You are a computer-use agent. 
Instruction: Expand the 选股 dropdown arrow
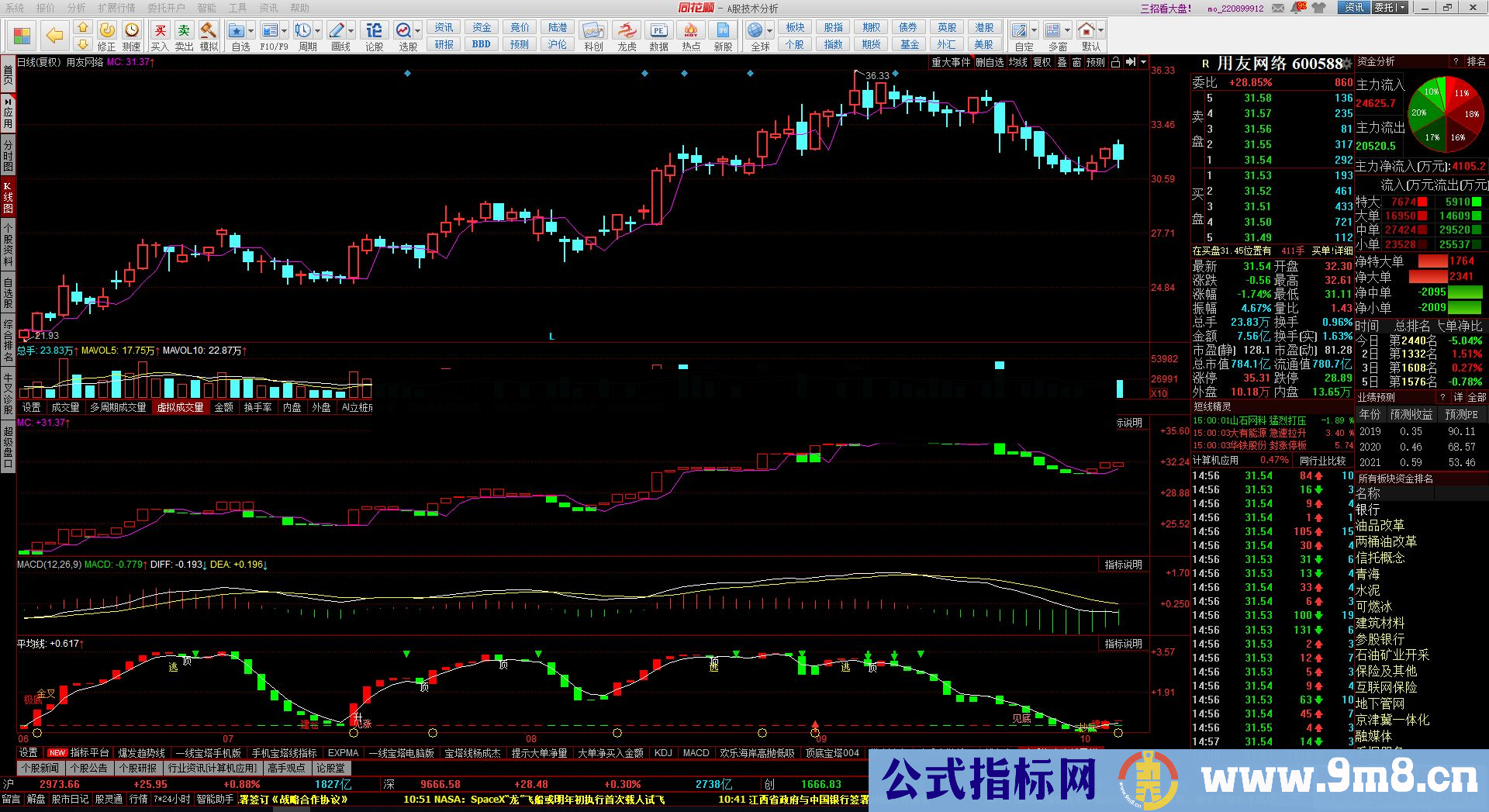417,31
